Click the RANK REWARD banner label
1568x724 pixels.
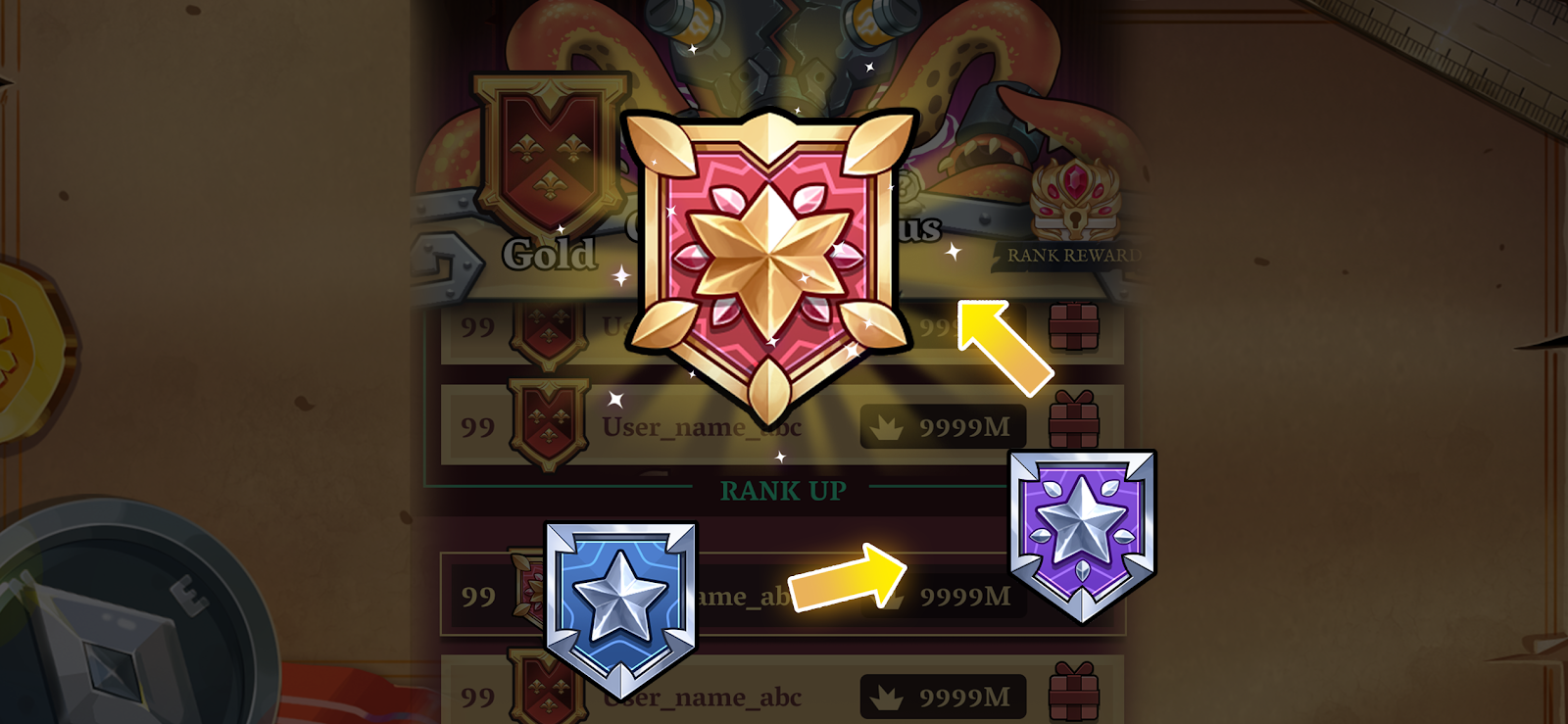pos(1073,256)
